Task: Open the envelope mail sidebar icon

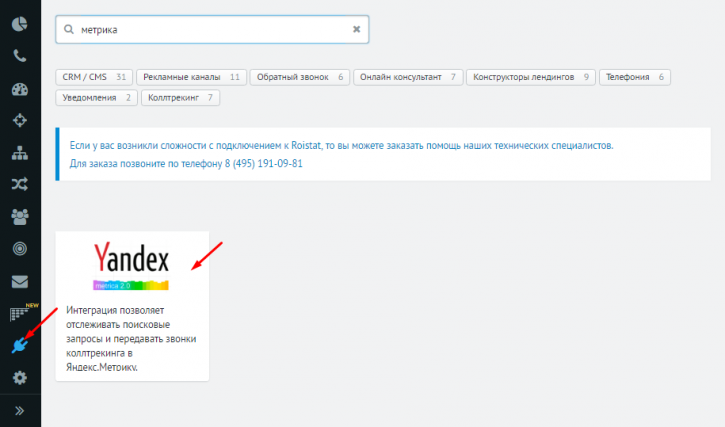Action: click(x=19, y=281)
